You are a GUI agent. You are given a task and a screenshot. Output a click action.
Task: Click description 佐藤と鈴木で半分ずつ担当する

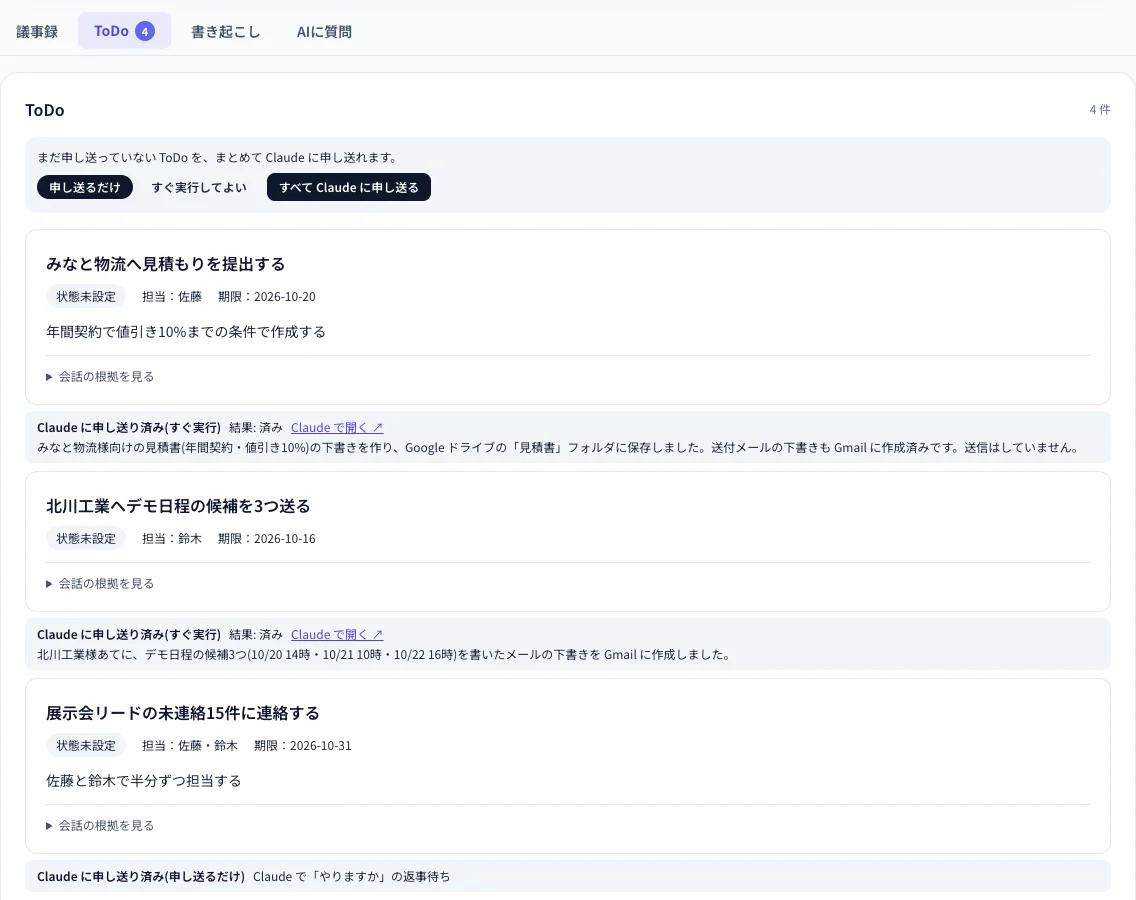click(143, 780)
